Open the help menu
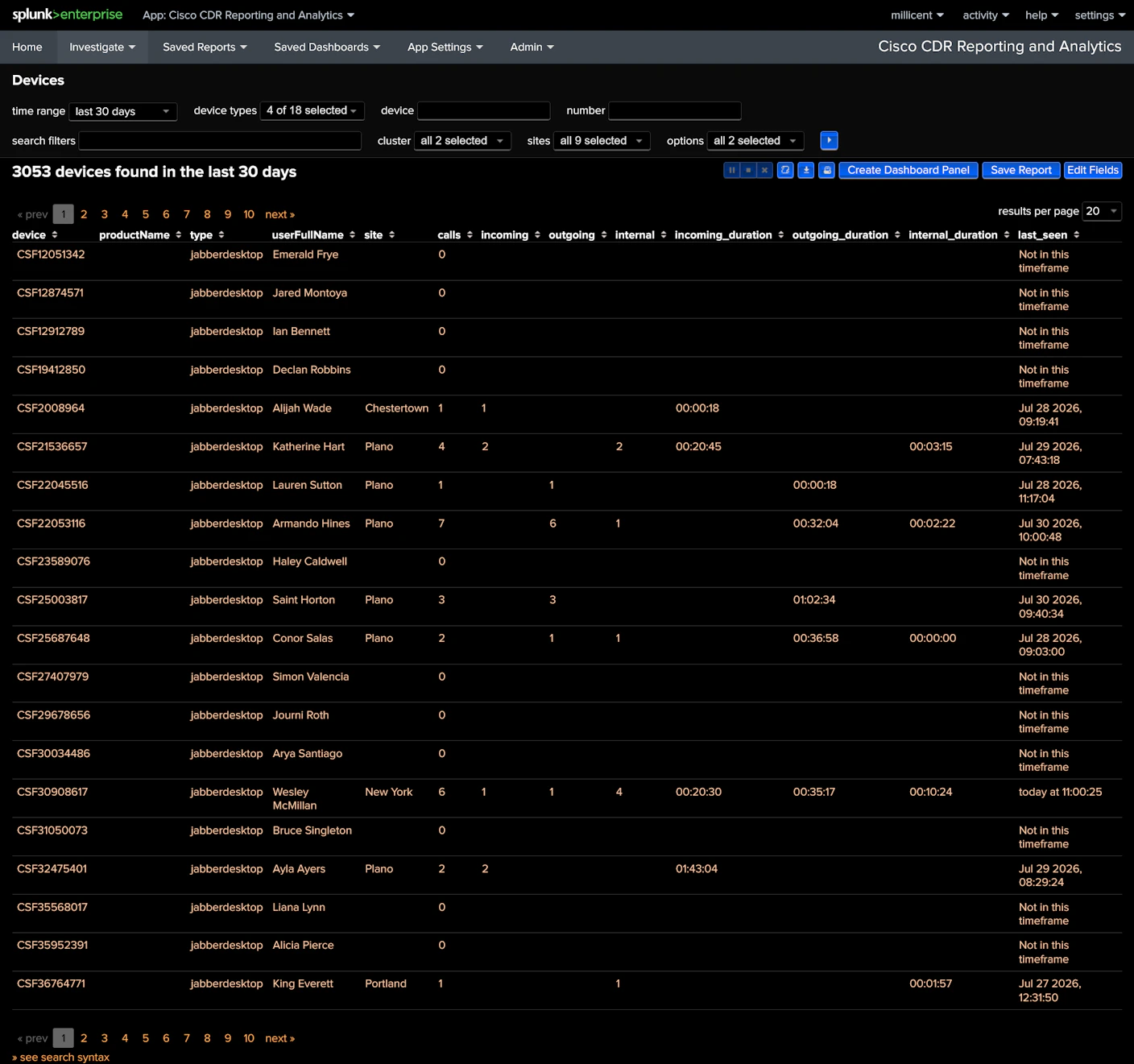Image resolution: width=1134 pixels, height=1064 pixels. pyautogui.click(x=1042, y=15)
